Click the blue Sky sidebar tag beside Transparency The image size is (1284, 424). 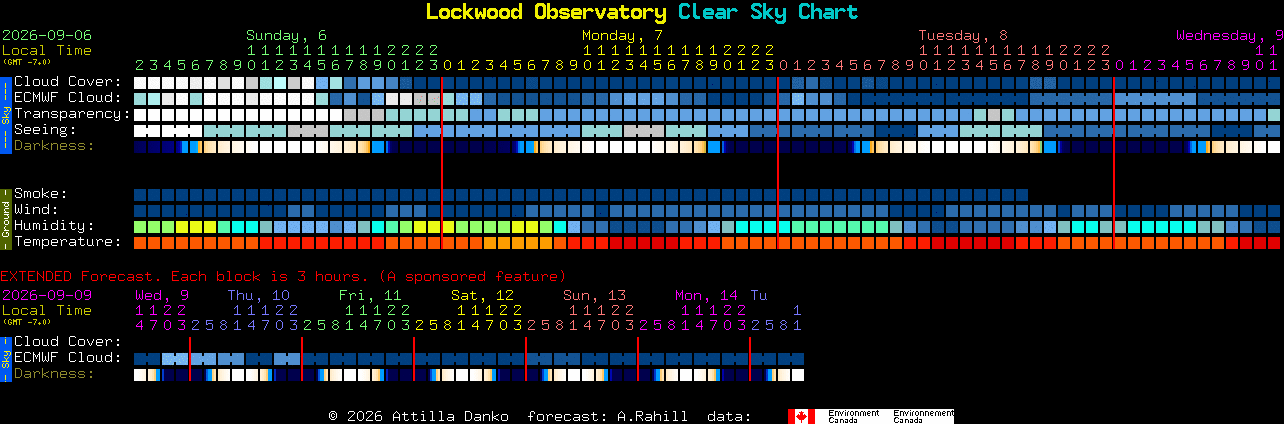click(x=5, y=113)
